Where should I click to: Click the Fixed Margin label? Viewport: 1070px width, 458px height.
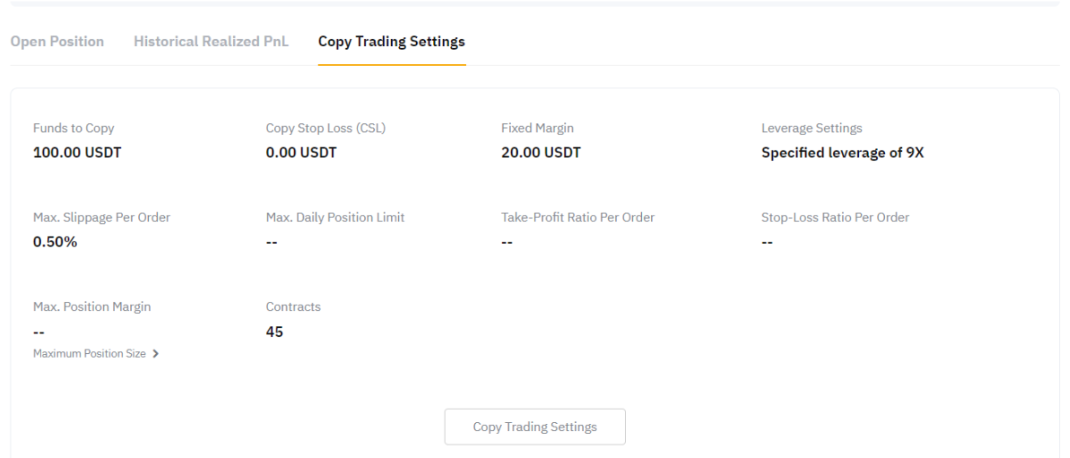click(x=537, y=129)
